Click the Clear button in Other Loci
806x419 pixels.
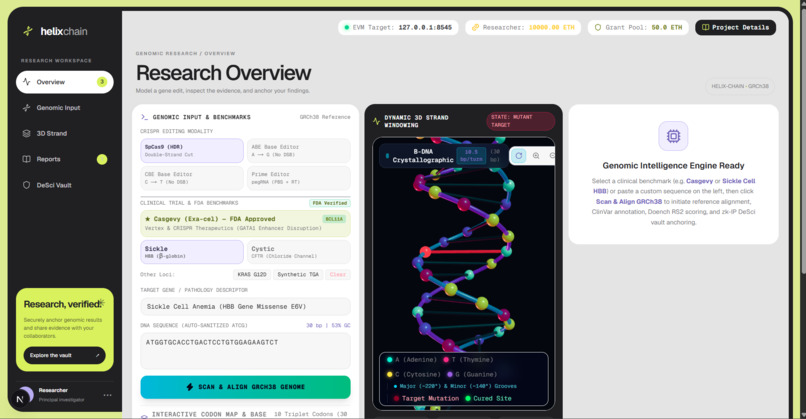click(338, 275)
